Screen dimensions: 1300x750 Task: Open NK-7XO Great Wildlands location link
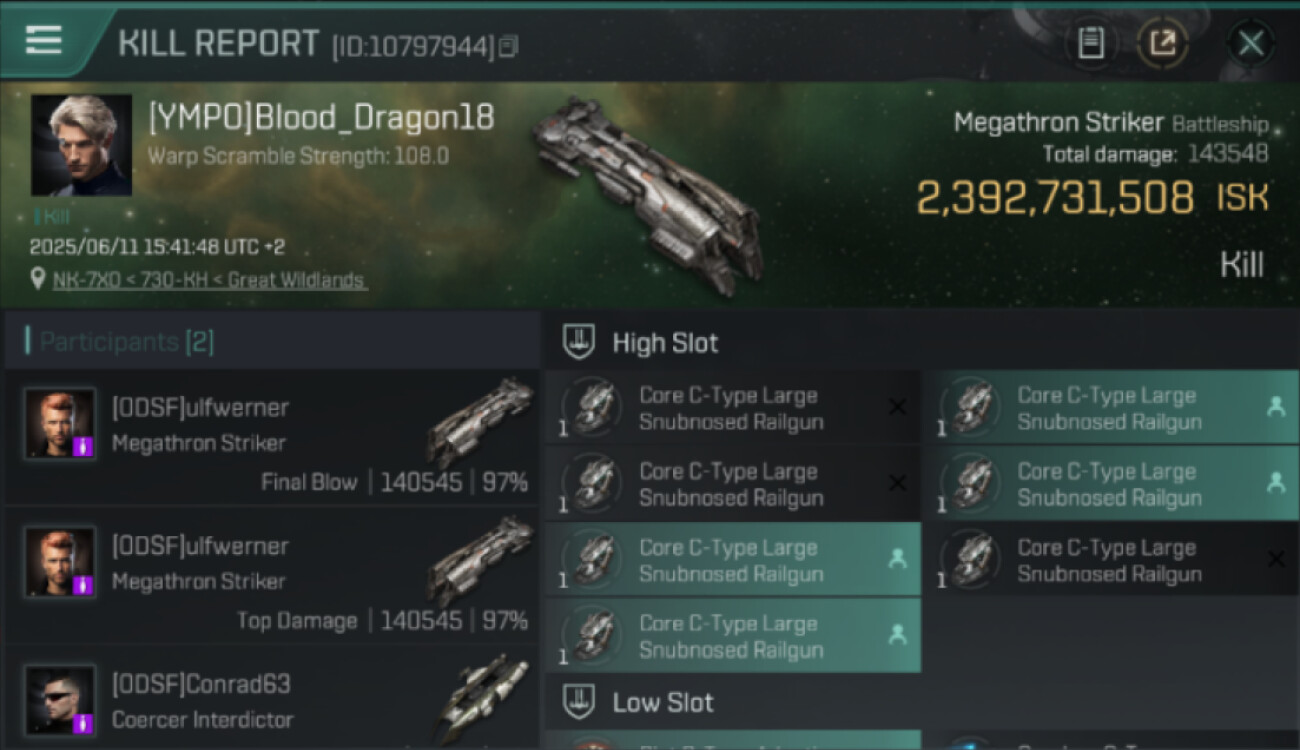(209, 280)
